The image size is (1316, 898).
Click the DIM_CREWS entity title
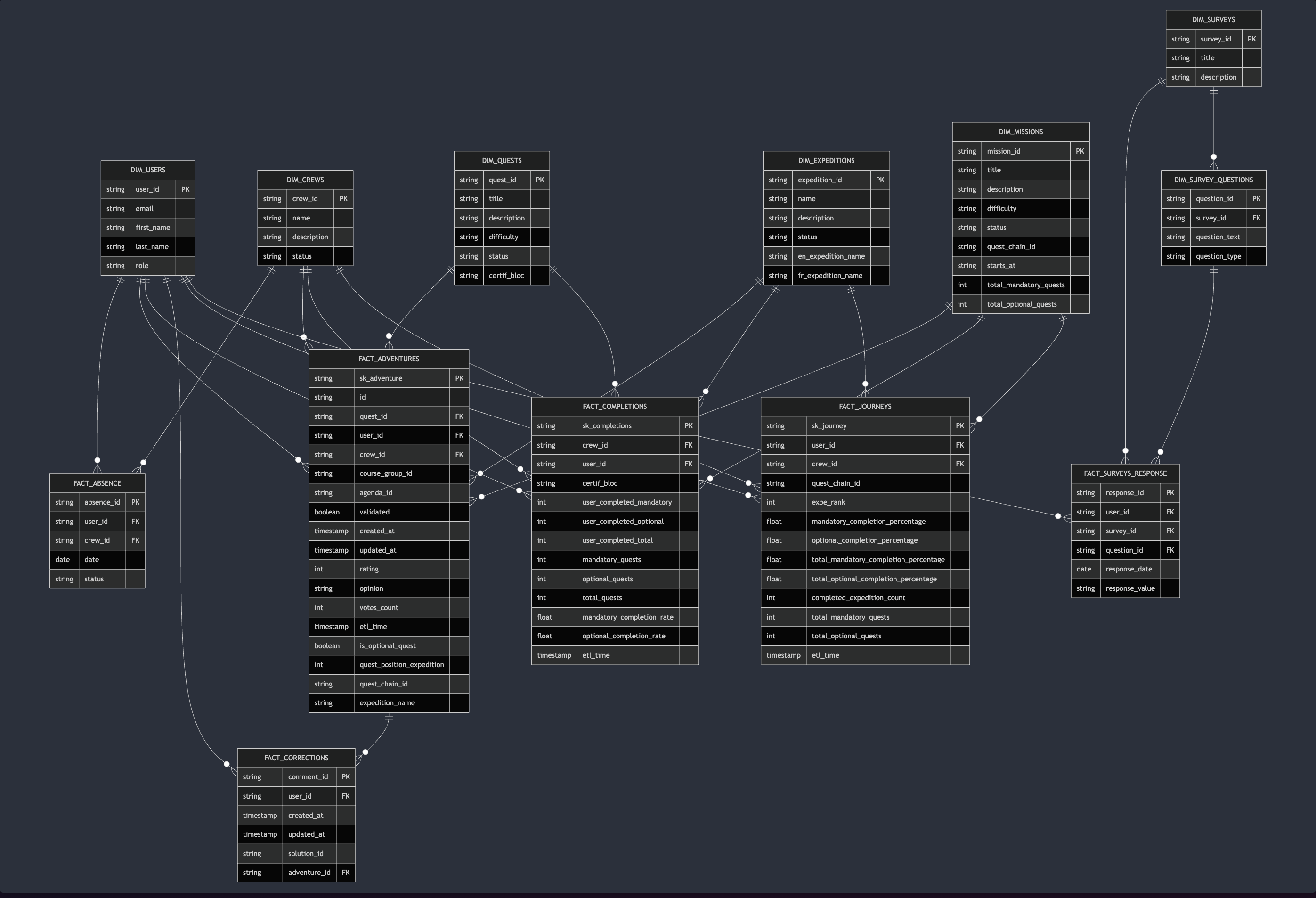tap(305, 180)
